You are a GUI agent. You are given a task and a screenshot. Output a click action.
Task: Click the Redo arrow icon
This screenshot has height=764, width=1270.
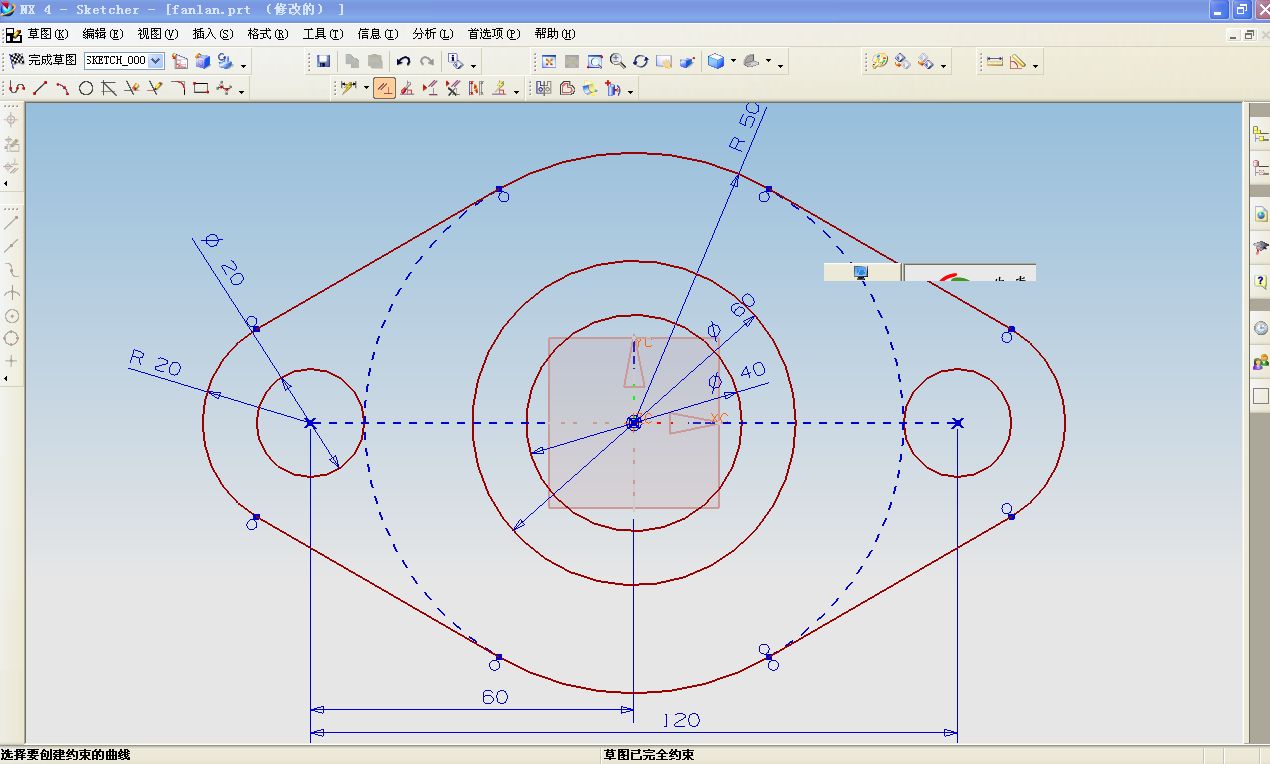[x=427, y=61]
